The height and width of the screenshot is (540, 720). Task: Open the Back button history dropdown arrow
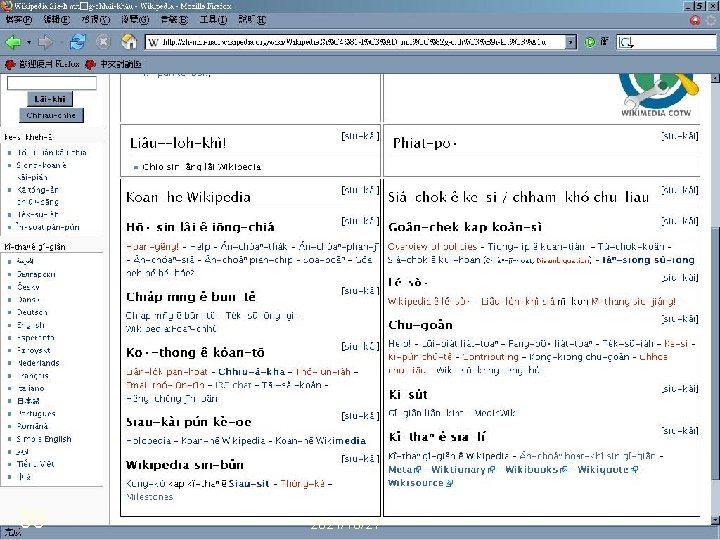(29, 42)
